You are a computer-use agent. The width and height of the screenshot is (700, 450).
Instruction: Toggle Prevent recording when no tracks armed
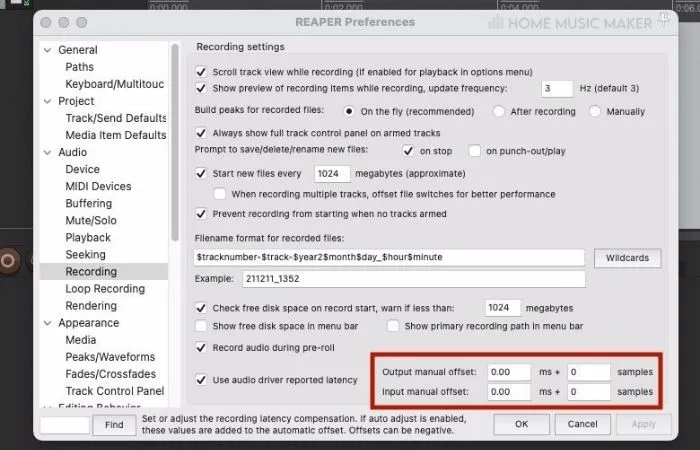[201, 214]
